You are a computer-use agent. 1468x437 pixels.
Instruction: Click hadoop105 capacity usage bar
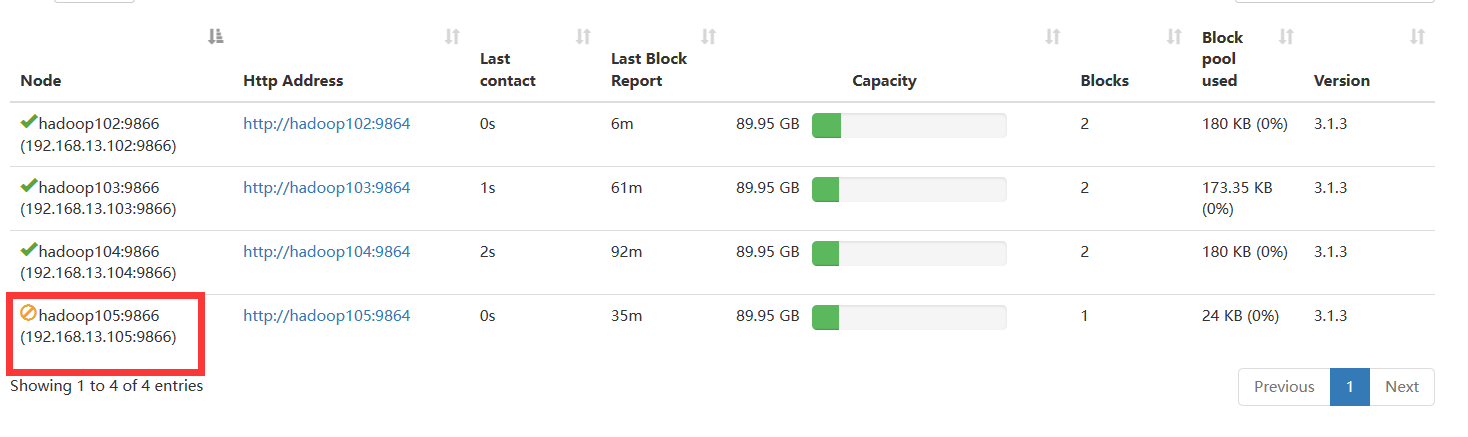[909, 317]
